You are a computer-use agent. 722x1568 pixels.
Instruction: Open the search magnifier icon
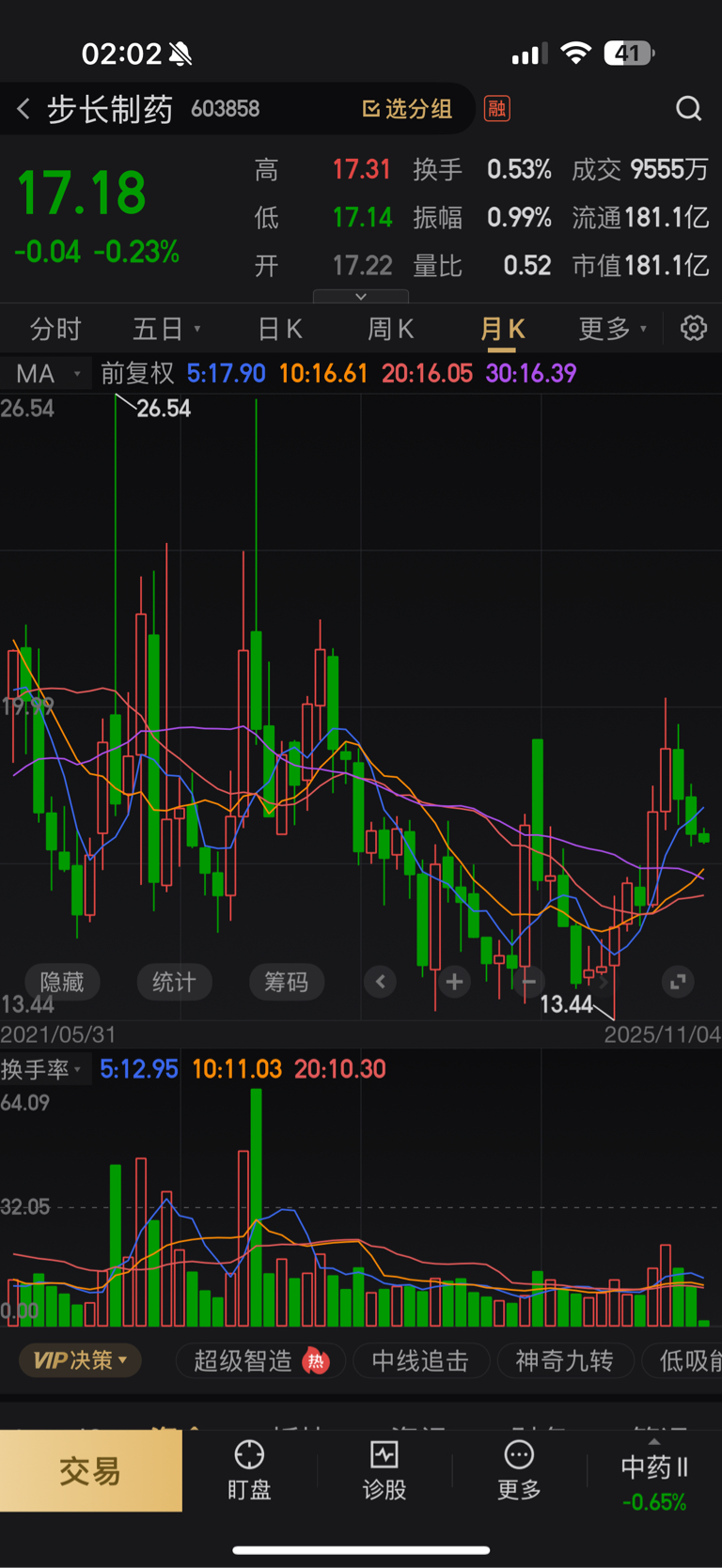tap(689, 109)
